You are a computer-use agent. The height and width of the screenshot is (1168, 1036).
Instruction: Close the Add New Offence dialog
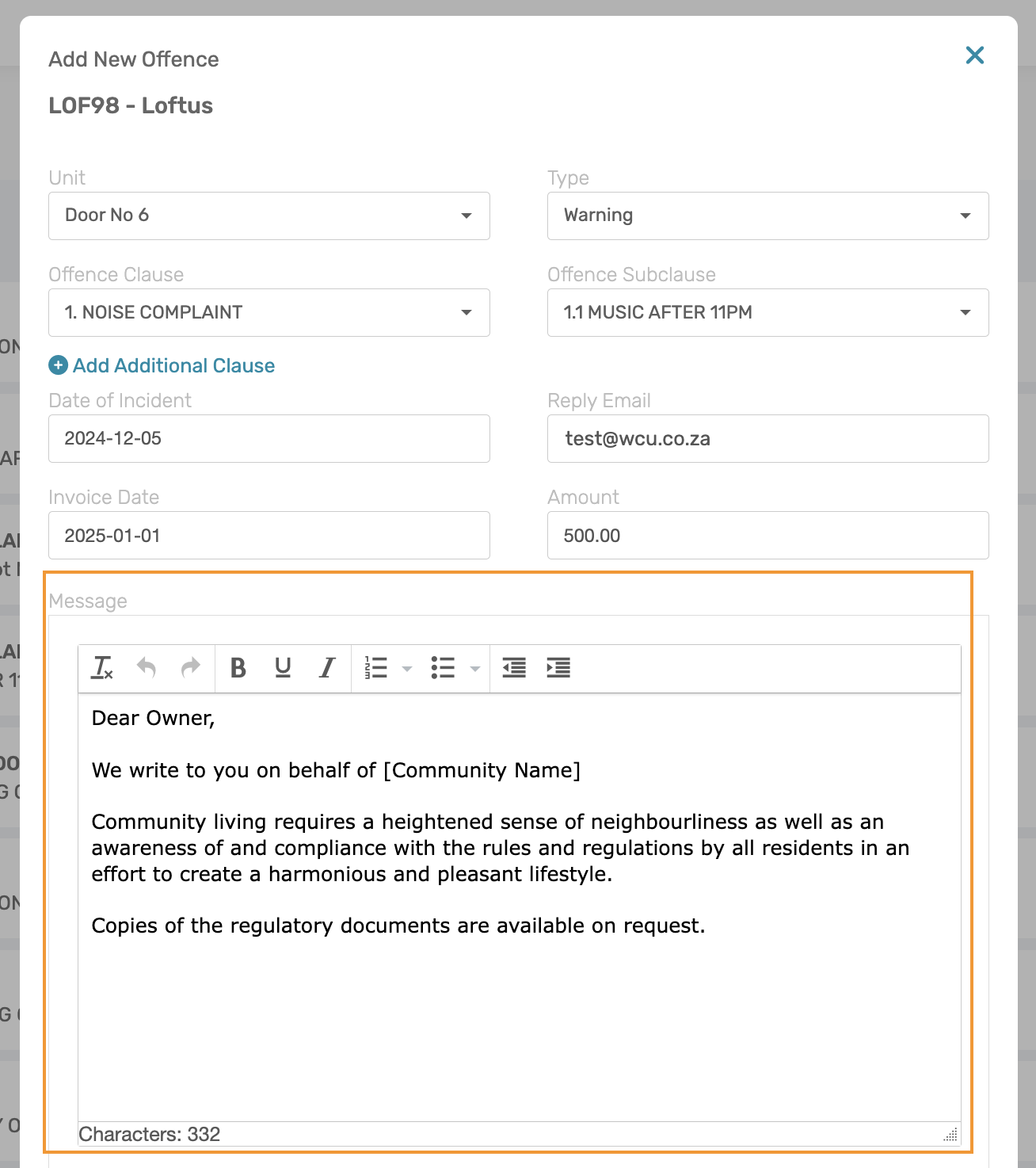click(x=975, y=55)
